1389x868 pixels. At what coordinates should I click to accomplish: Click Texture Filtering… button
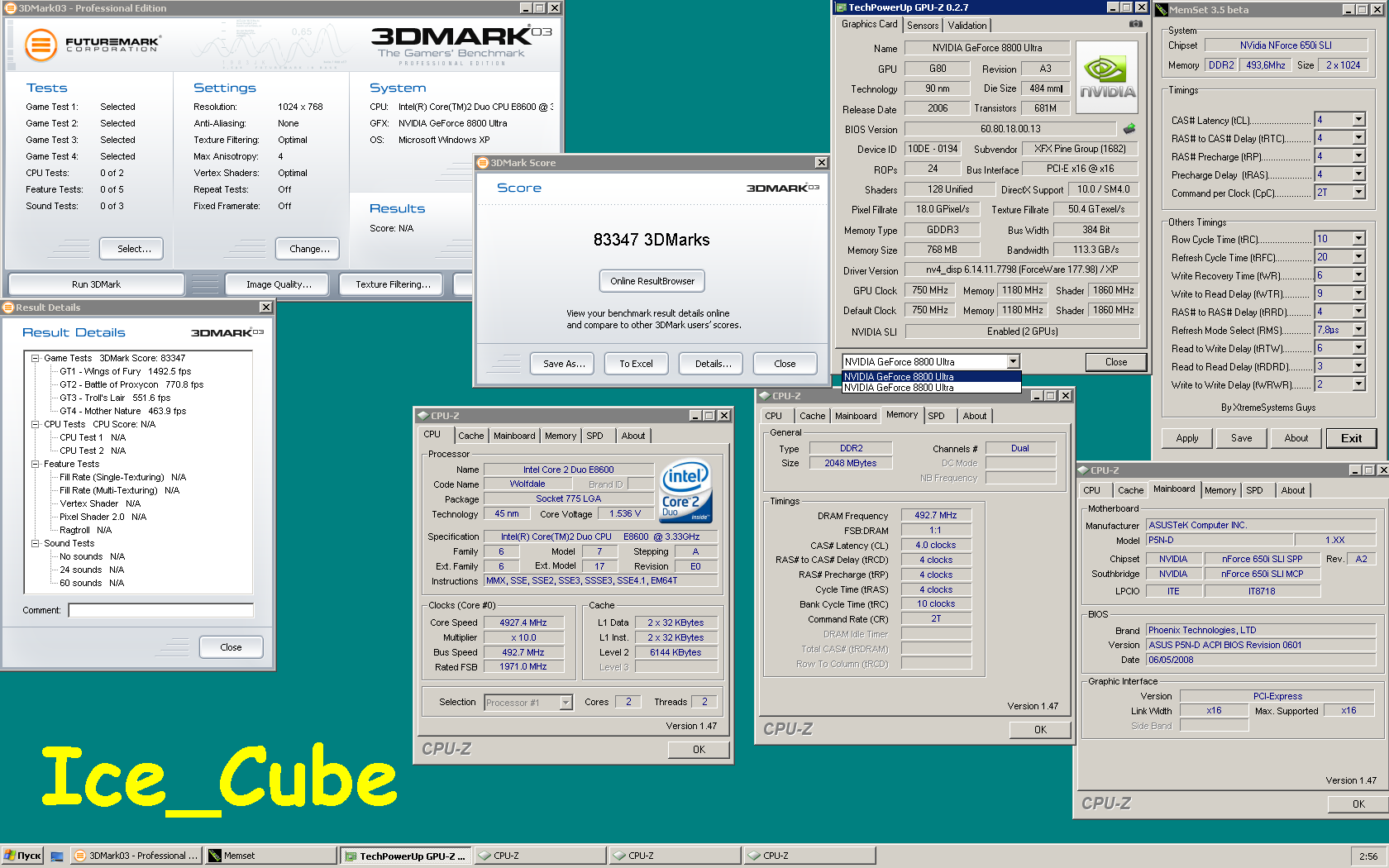[393, 284]
